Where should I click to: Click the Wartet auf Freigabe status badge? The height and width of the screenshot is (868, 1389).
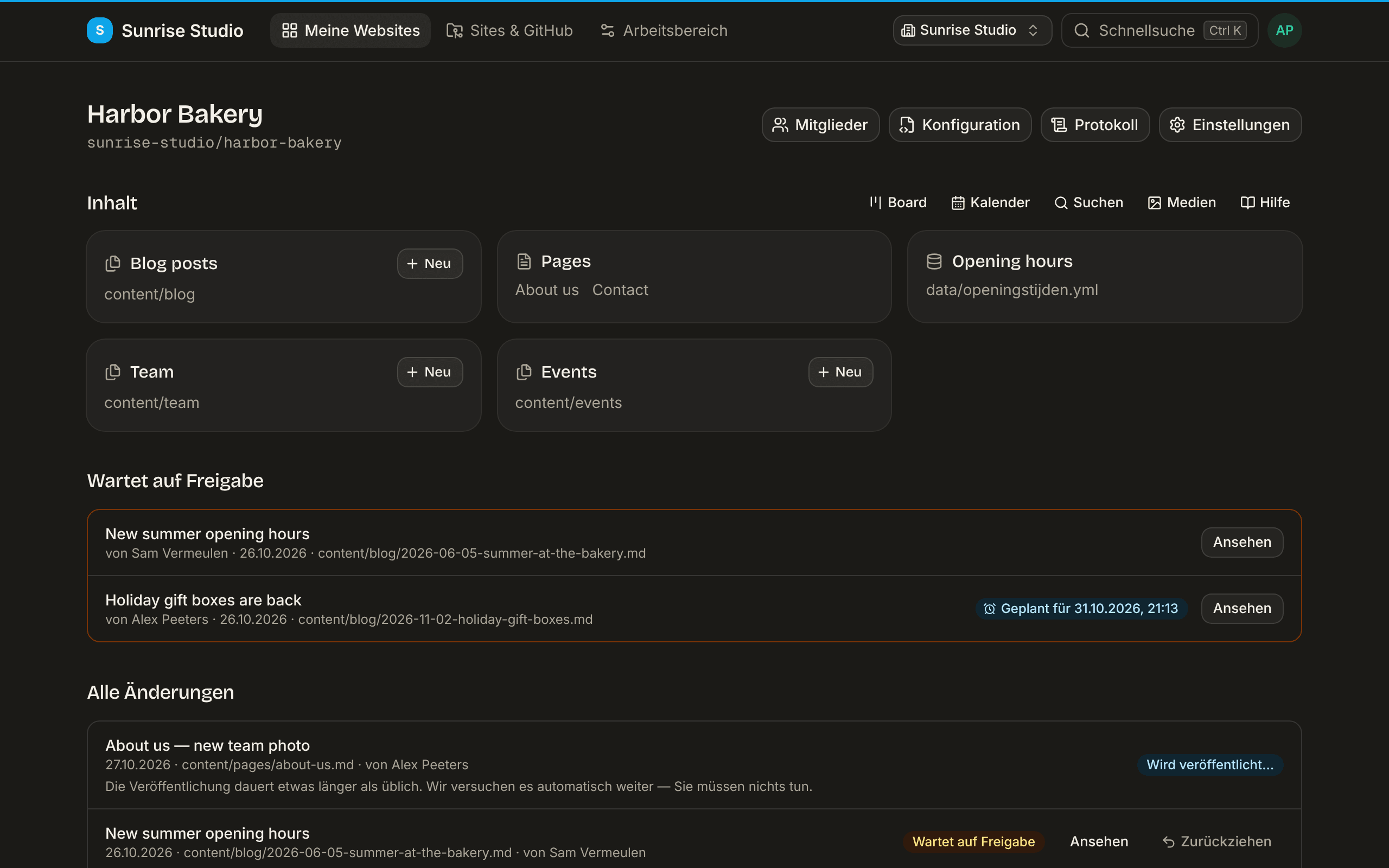(973, 841)
